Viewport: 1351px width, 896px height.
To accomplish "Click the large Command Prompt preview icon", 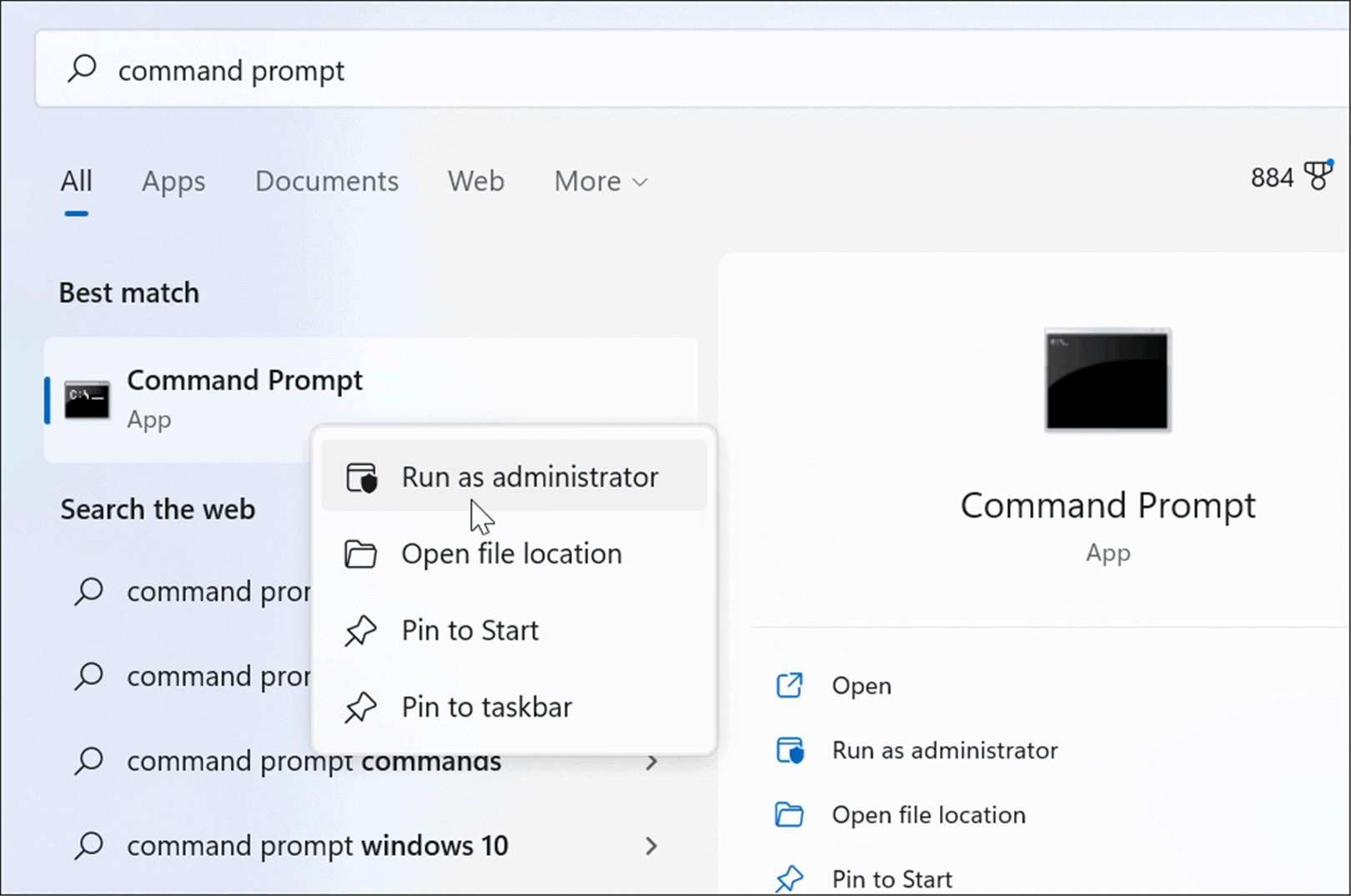I will coord(1107,379).
